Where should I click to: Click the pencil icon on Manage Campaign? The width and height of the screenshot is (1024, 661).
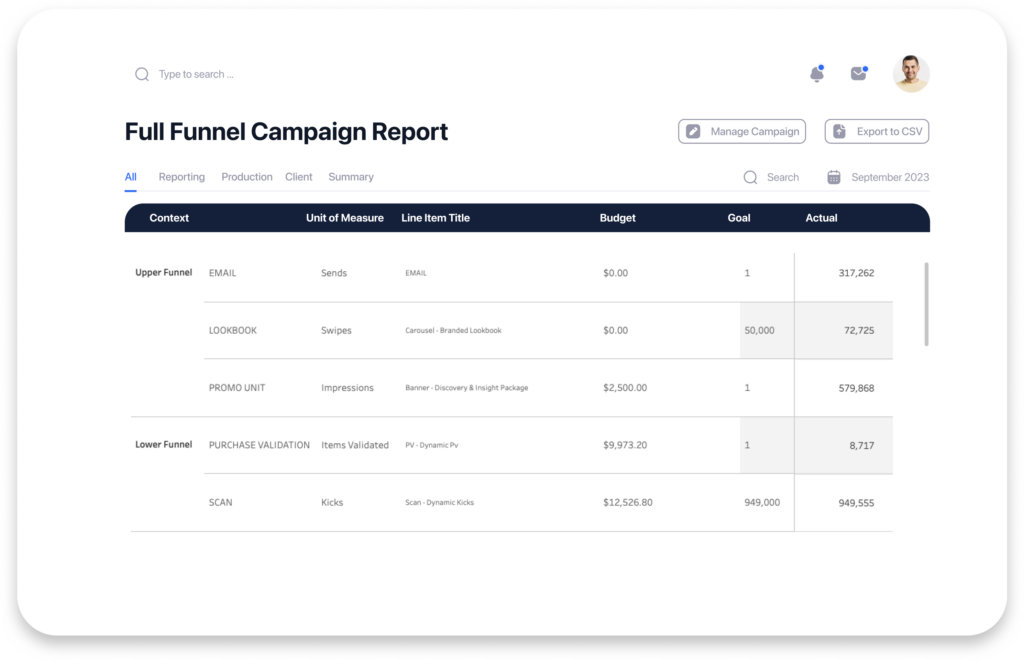693,131
